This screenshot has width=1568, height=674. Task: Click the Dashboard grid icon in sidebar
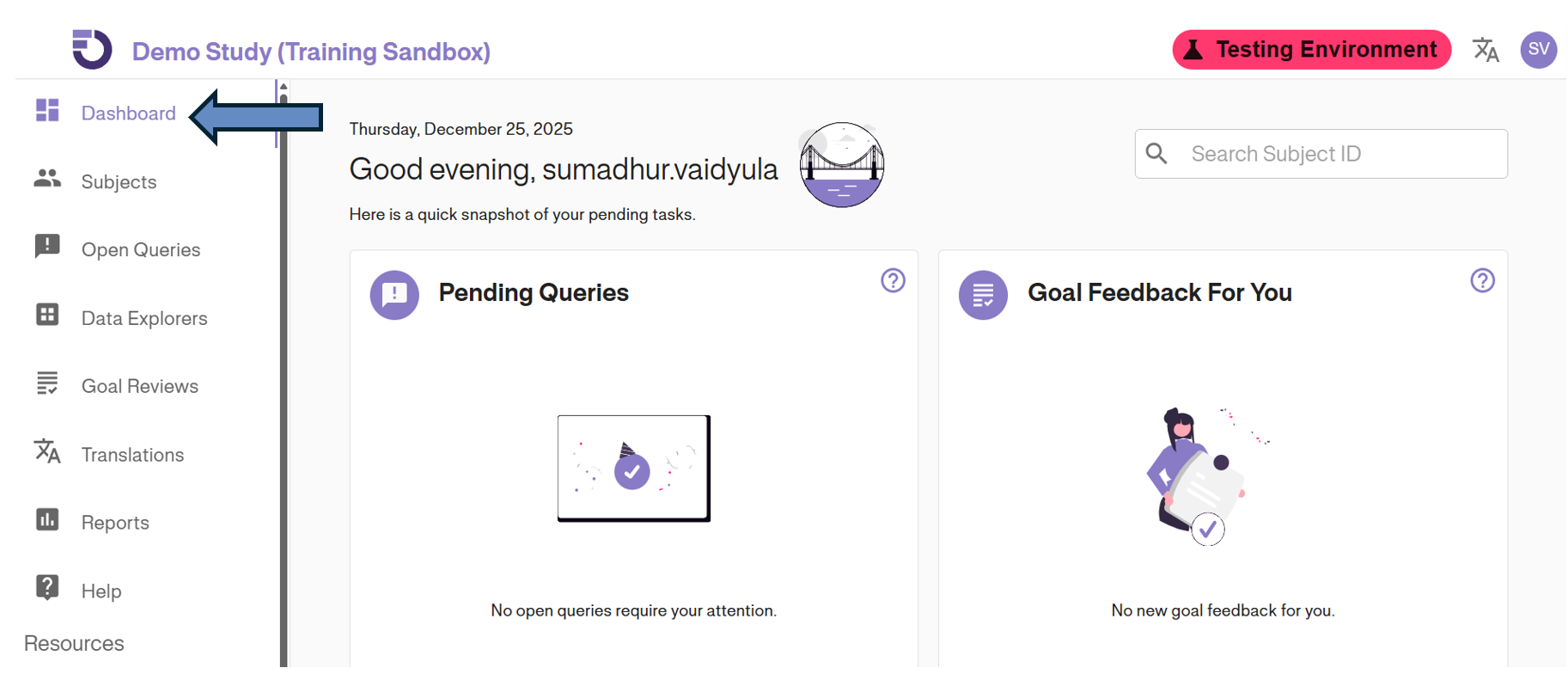point(47,111)
